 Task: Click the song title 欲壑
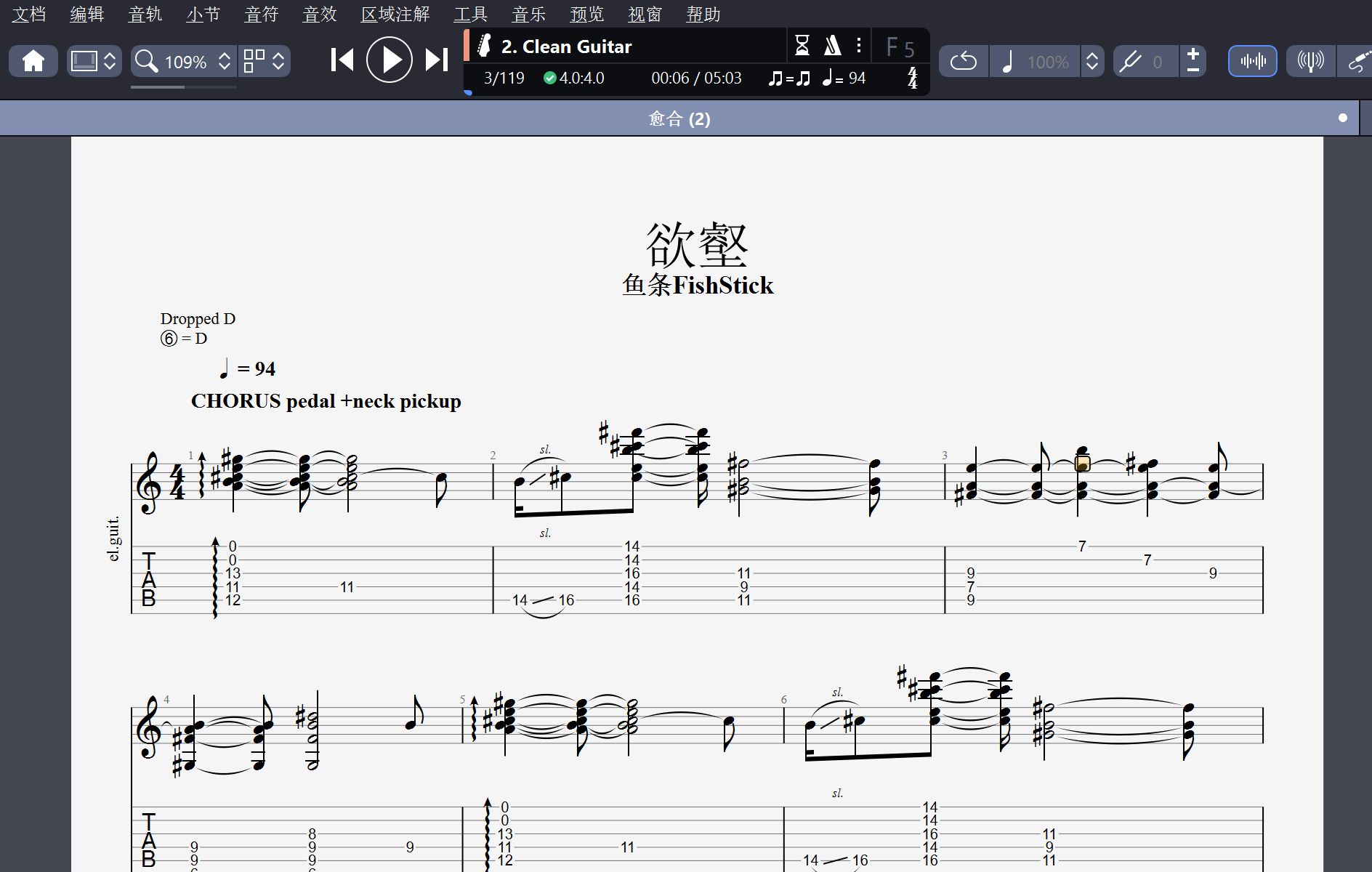click(x=697, y=245)
